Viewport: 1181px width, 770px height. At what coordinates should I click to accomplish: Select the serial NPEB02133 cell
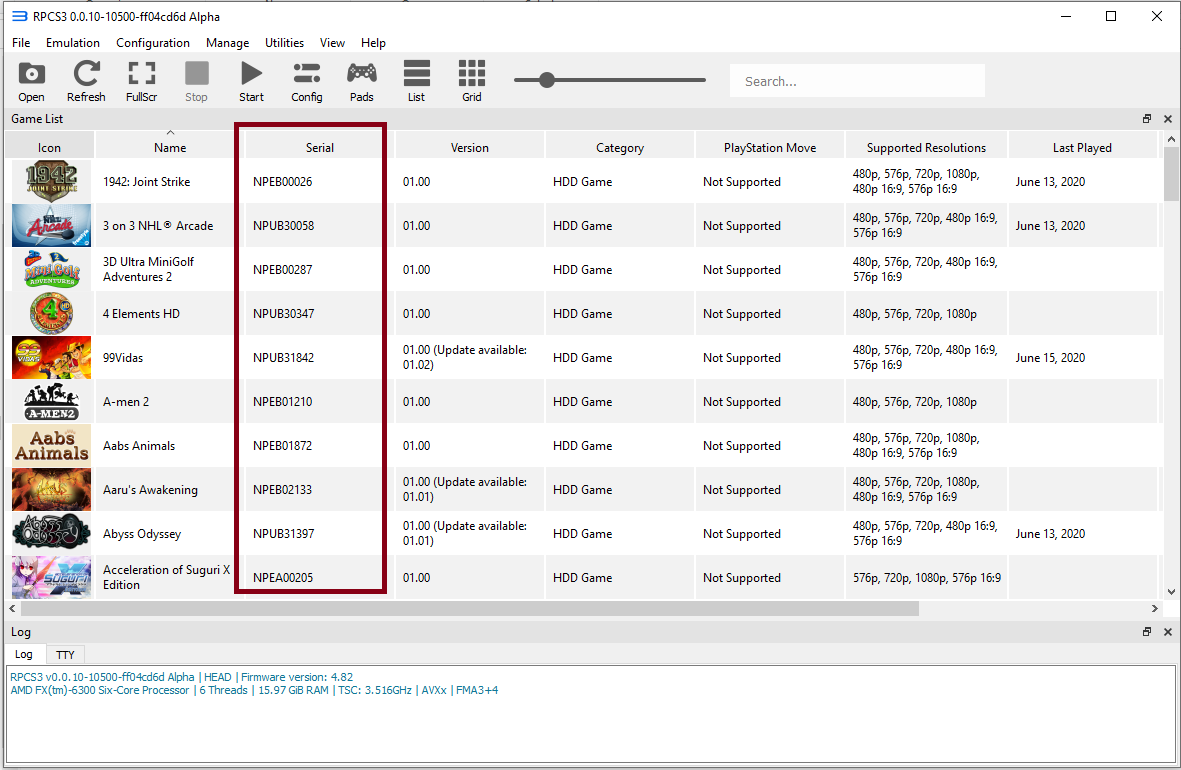319,490
